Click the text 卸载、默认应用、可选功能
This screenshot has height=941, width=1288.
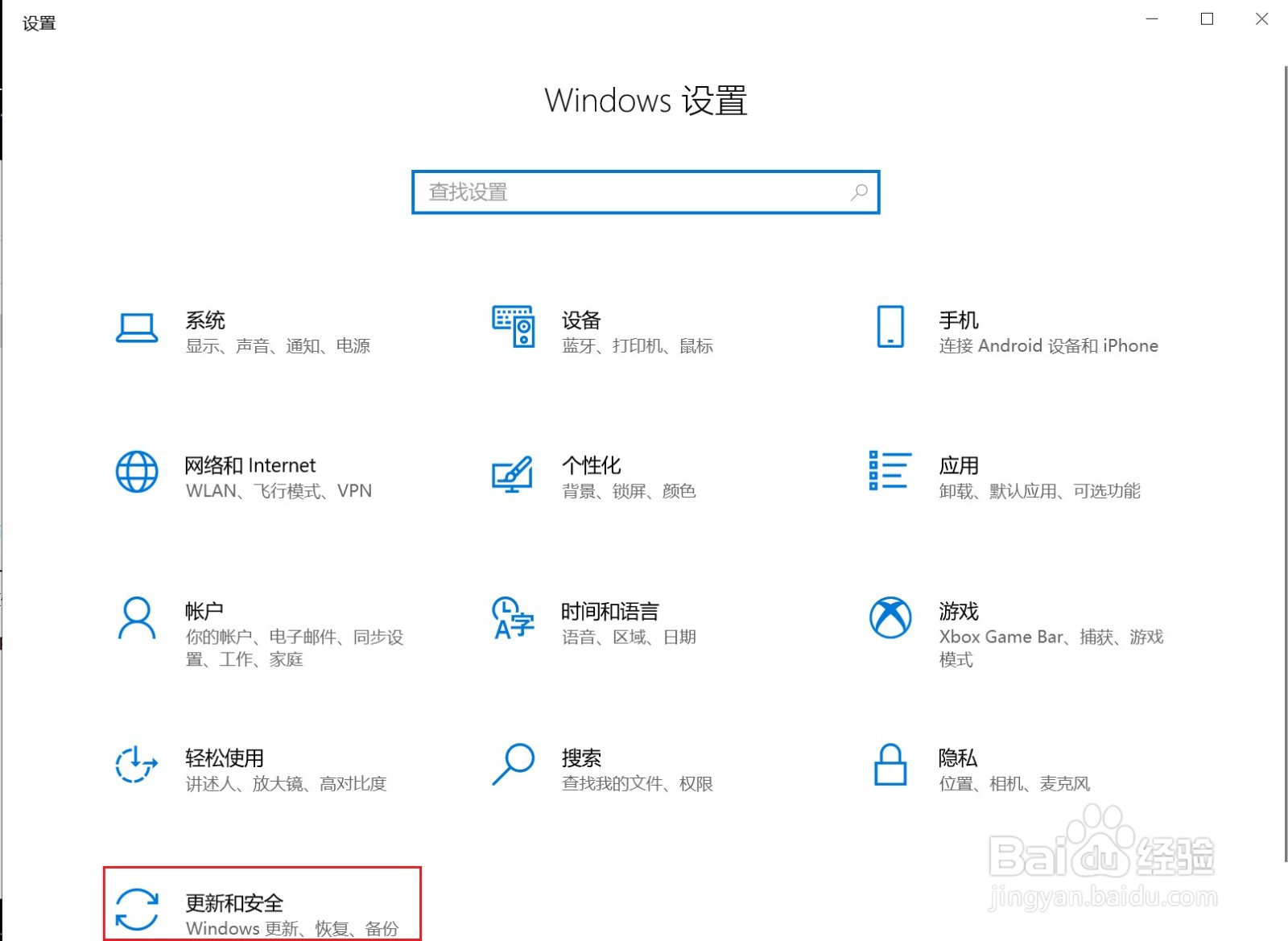coord(1039,491)
